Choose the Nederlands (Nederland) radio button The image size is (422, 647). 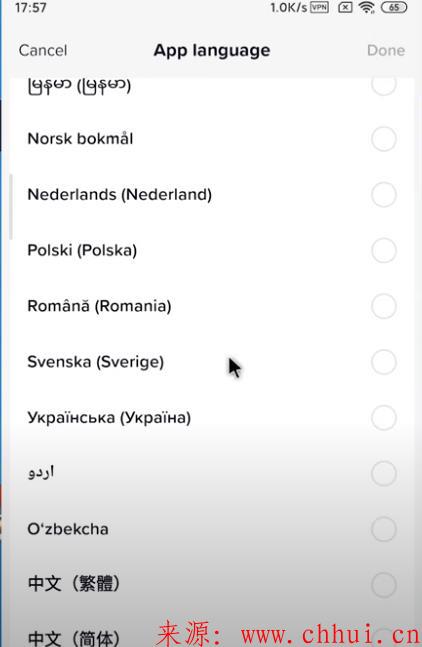(384, 195)
